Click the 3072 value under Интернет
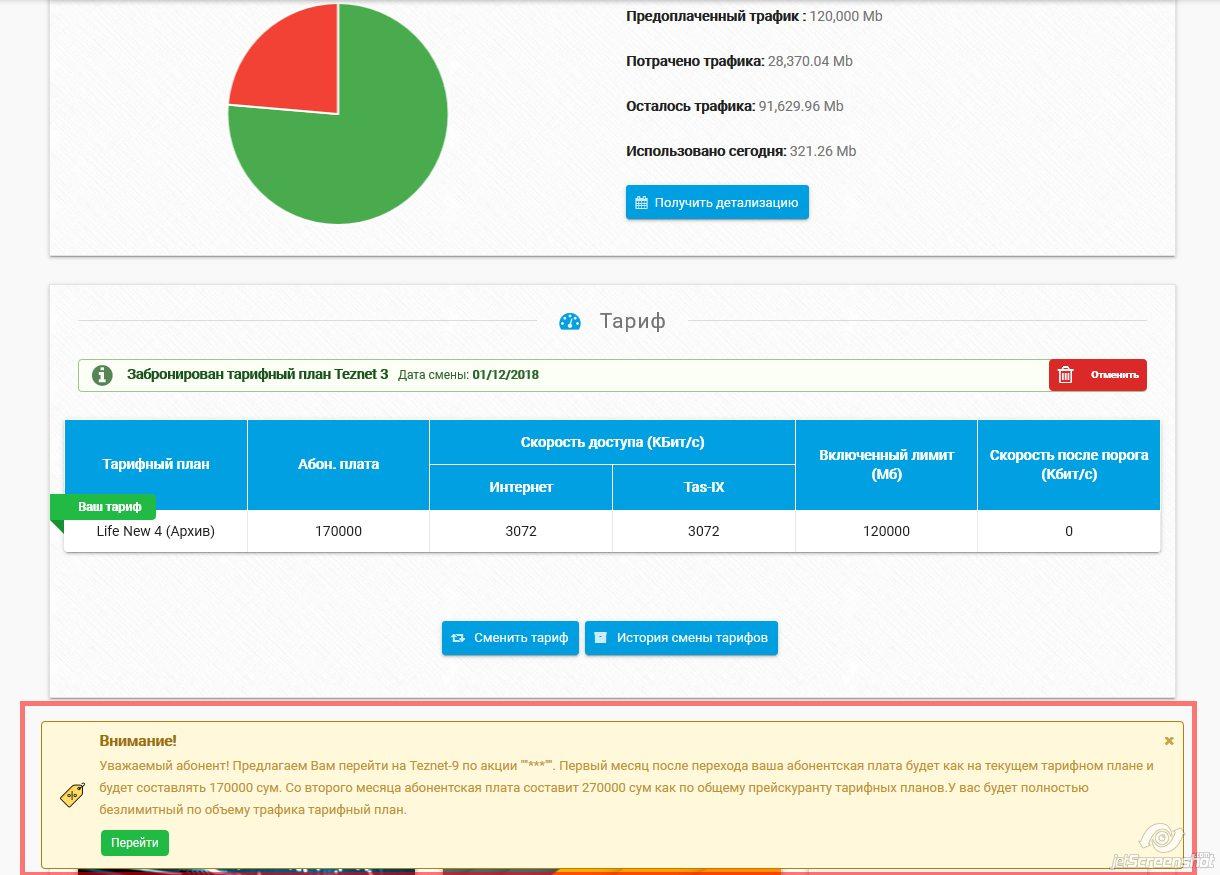Viewport: 1220px width, 875px height. (521, 531)
